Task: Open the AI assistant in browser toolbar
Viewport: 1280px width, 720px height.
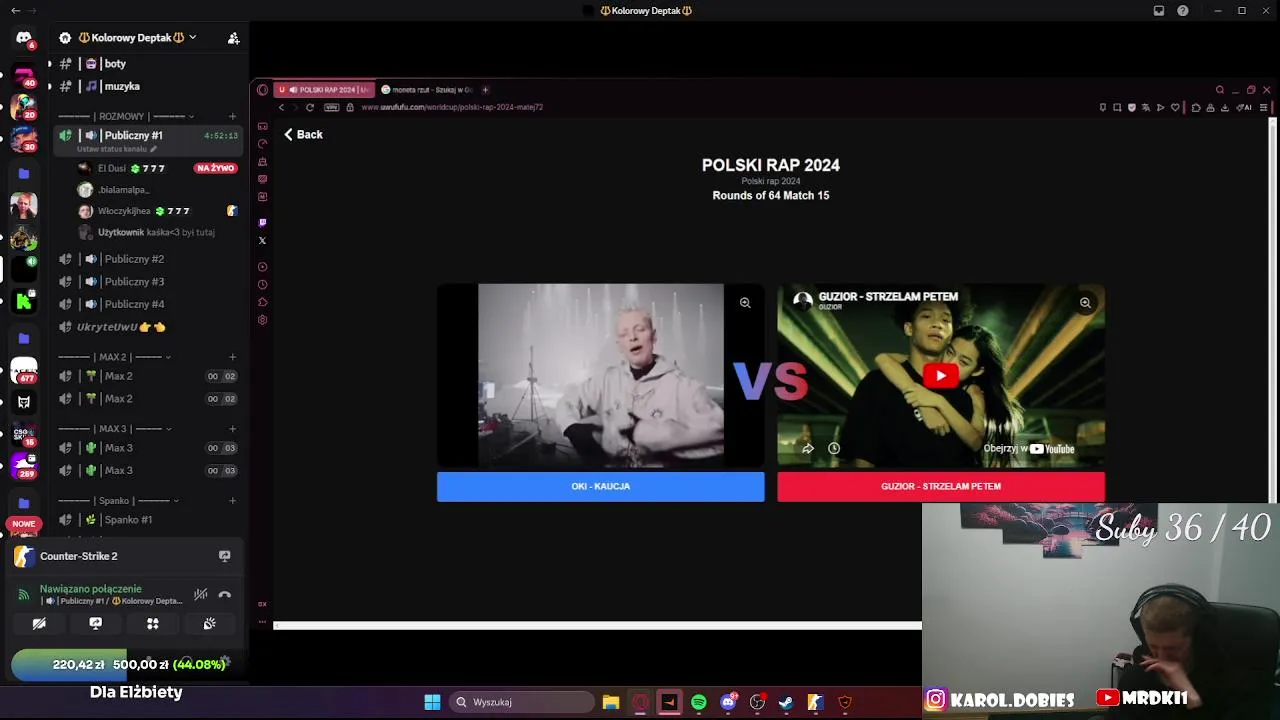Action: 1245,107
